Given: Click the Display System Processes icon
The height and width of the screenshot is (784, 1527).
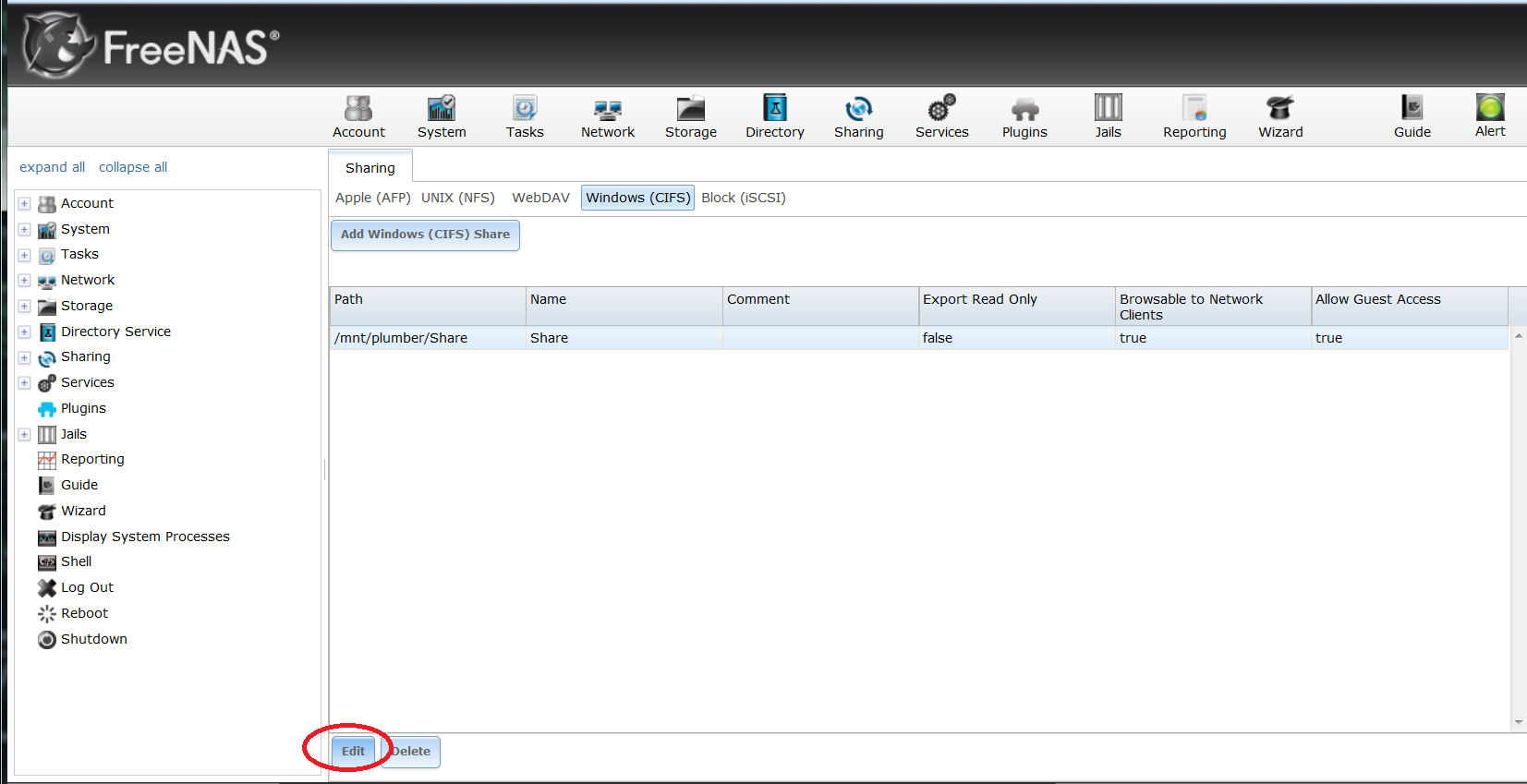Looking at the screenshot, I should pos(47,537).
